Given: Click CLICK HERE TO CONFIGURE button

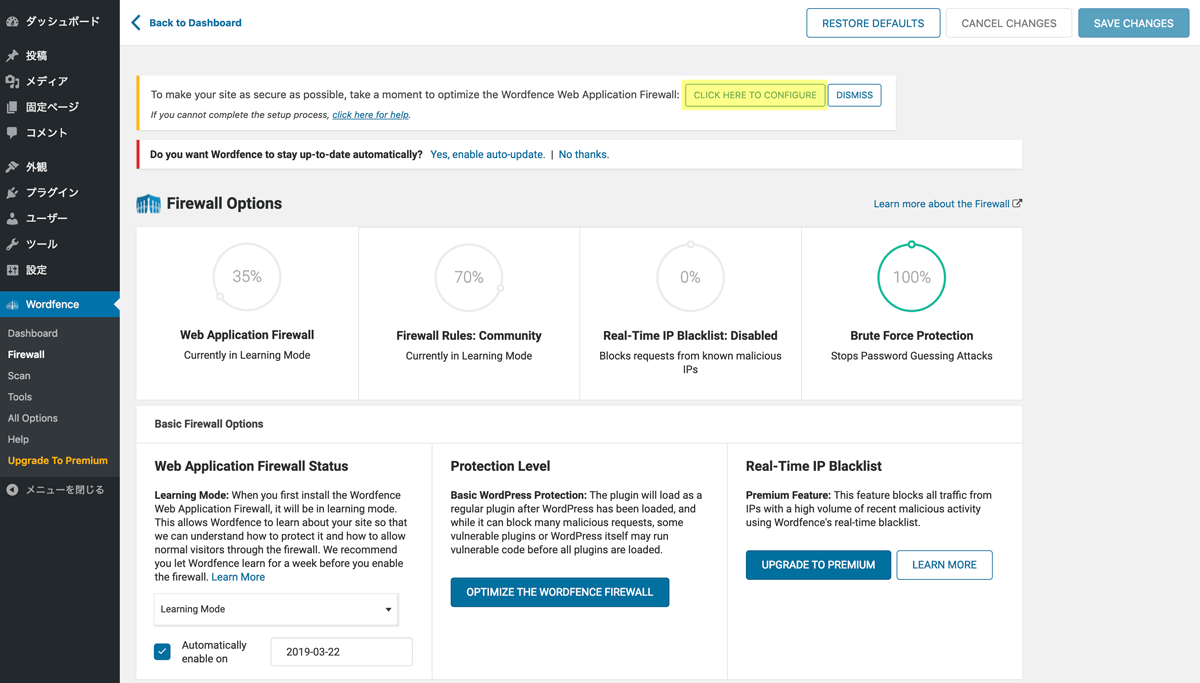Looking at the screenshot, I should click(755, 95).
